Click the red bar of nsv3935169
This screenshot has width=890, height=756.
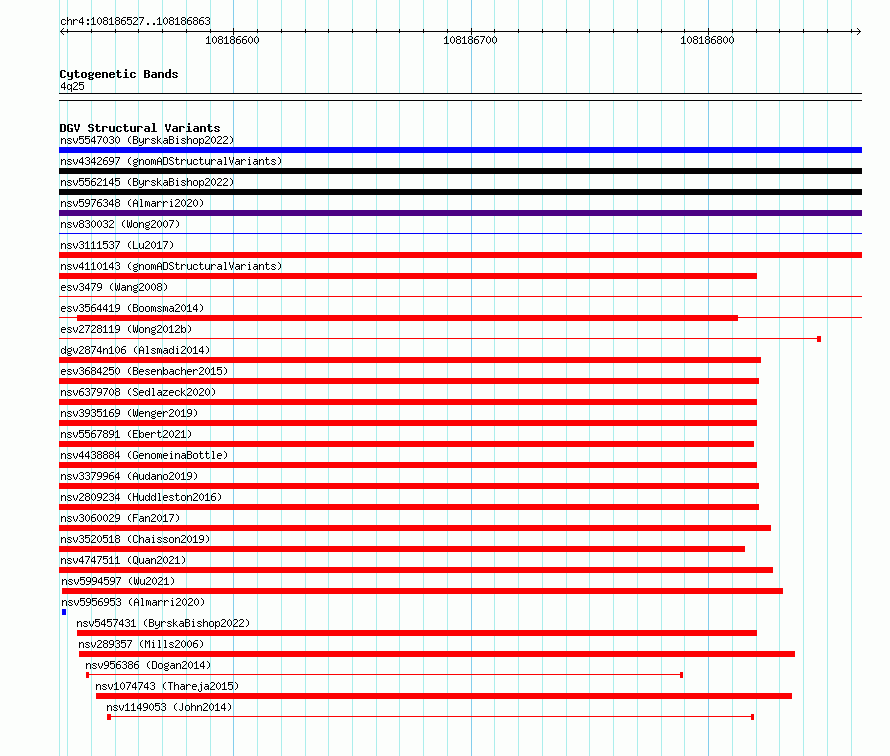coord(408,423)
